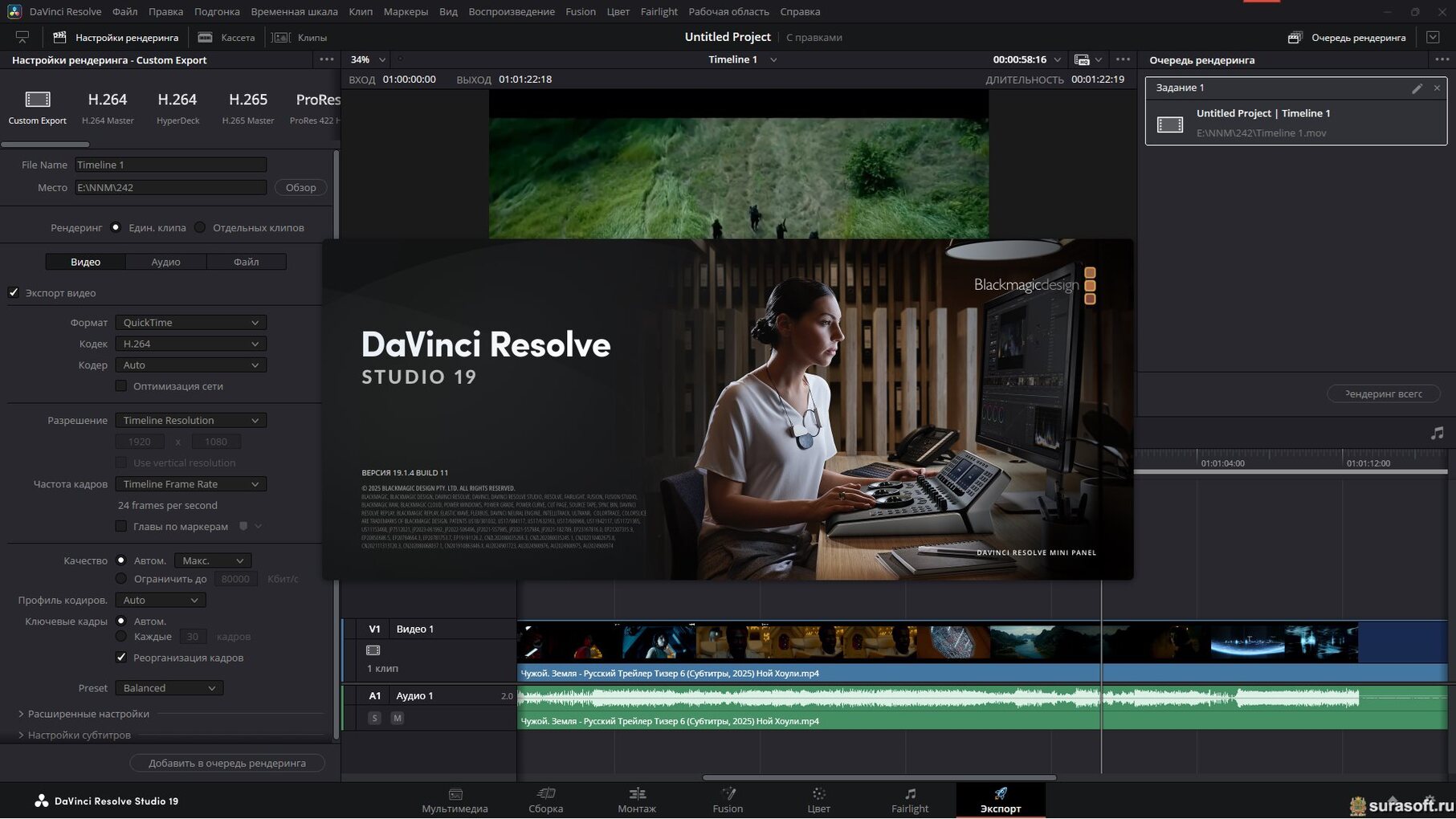Click the monitor icon in top-left toolbar
Image resolution: width=1456 pixels, height=819 pixels.
pos(22,37)
